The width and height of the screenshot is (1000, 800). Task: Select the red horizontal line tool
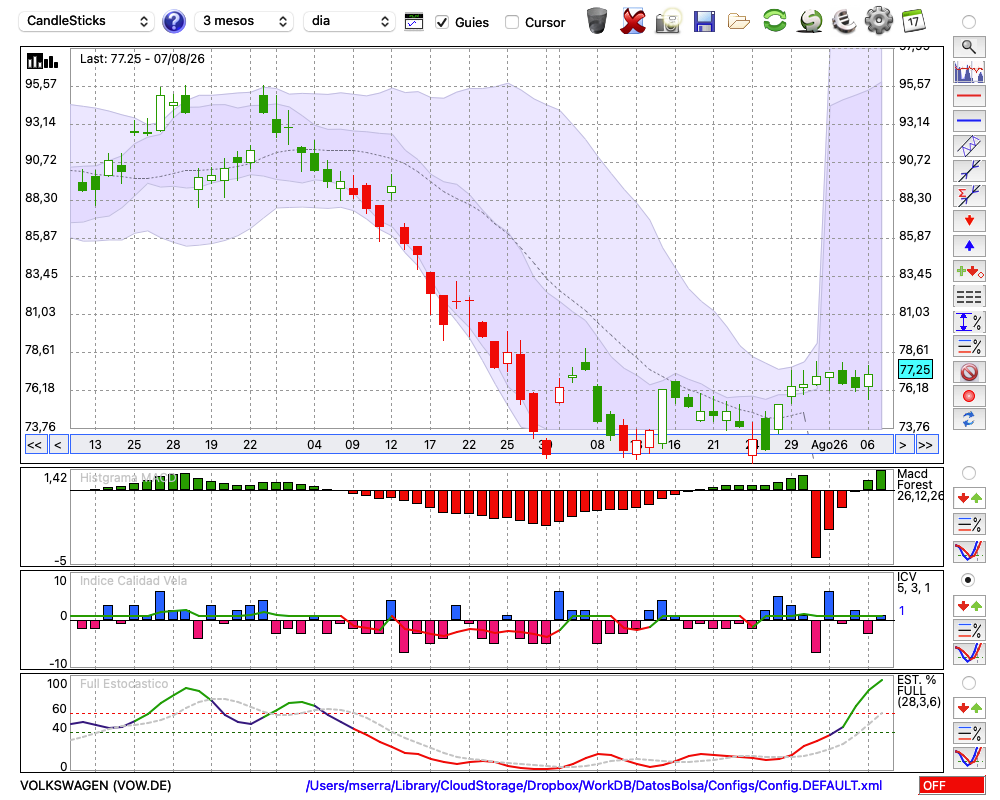coord(969,96)
